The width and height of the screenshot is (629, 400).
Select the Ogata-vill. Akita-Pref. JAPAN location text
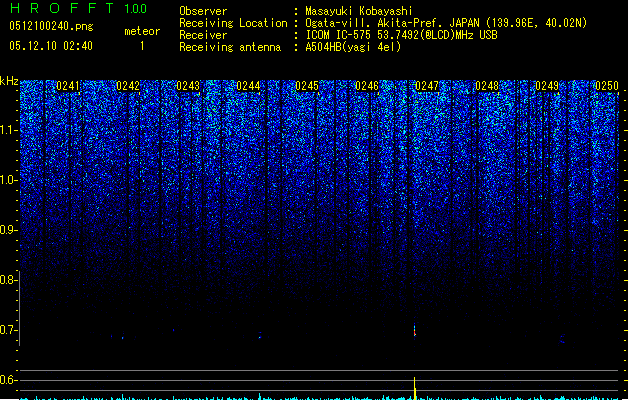pyautogui.click(x=446, y=23)
